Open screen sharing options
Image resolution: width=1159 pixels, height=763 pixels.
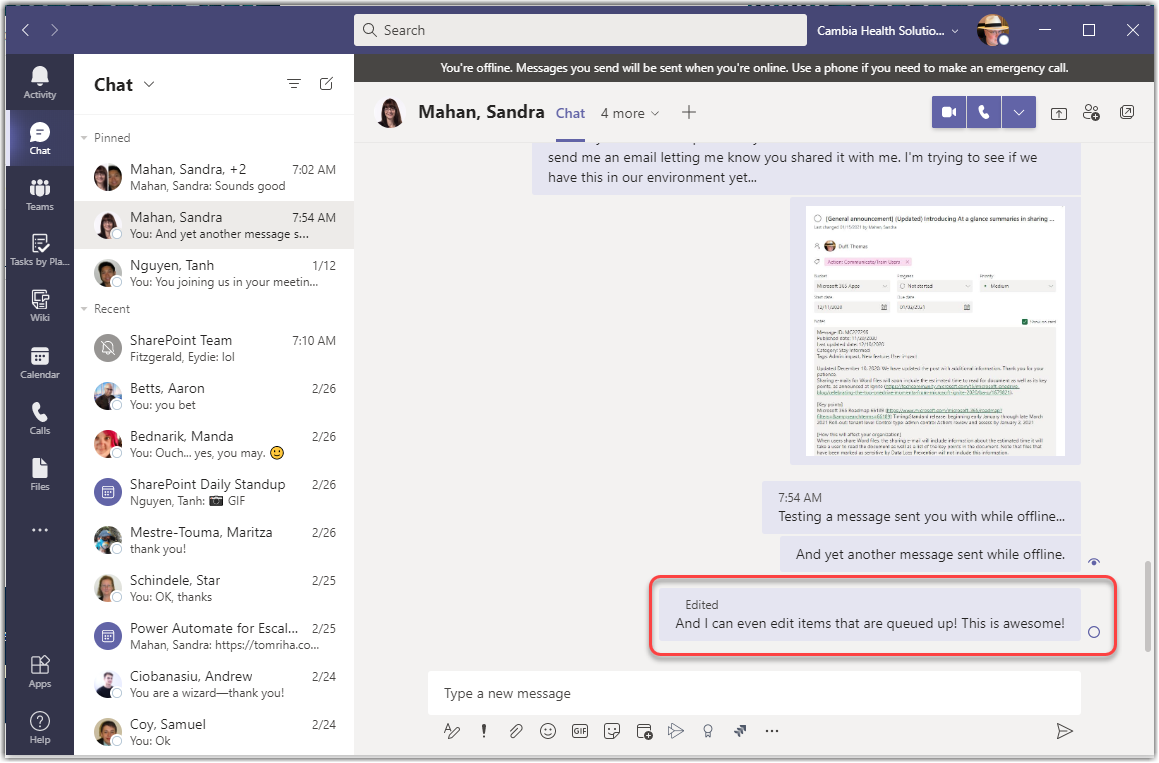pos(1058,113)
